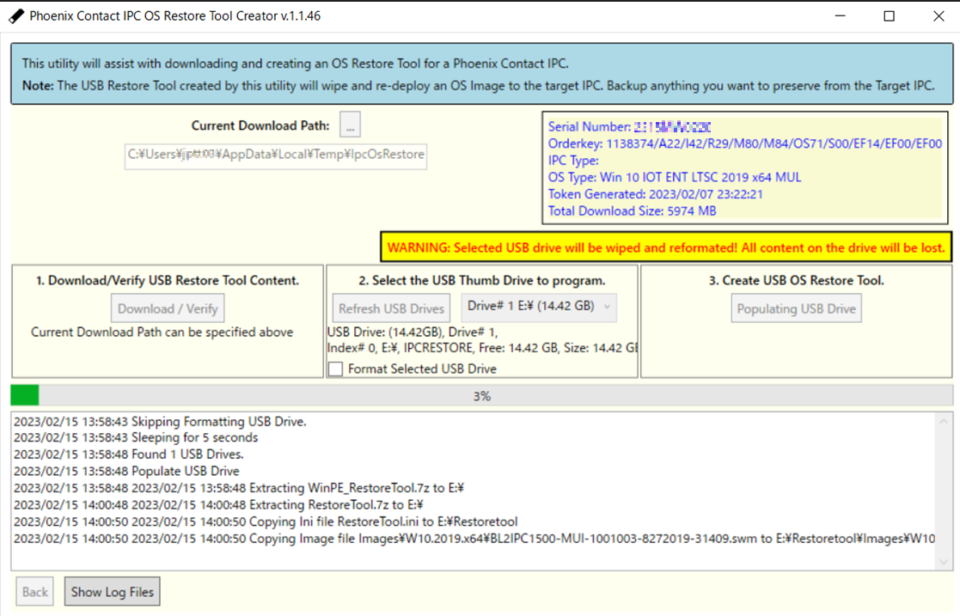Click 'Current Download Path can be specified above'
The width and height of the screenshot is (960, 616).
click(x=162, y=332)
